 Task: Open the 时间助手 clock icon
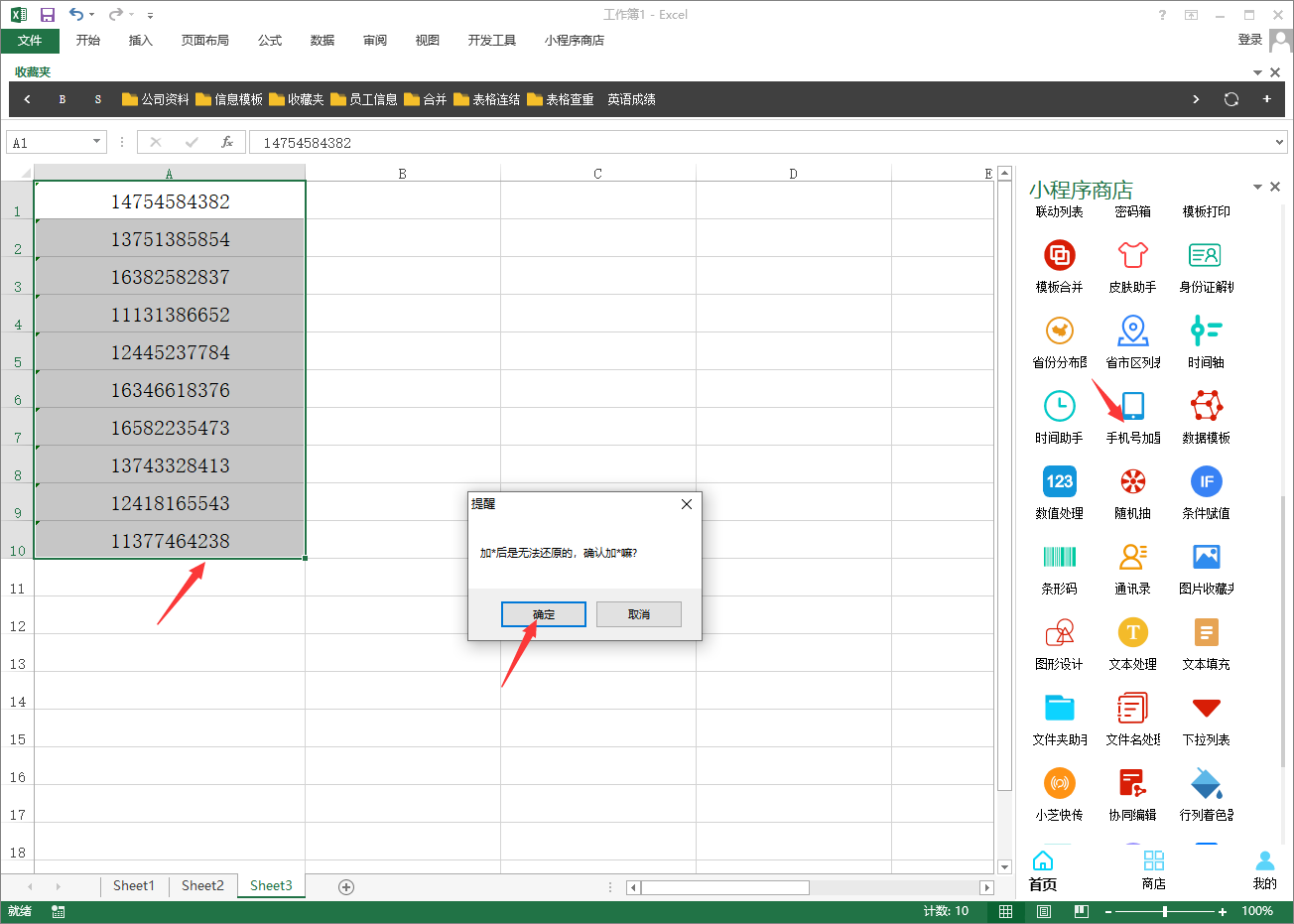point(1059,407)
